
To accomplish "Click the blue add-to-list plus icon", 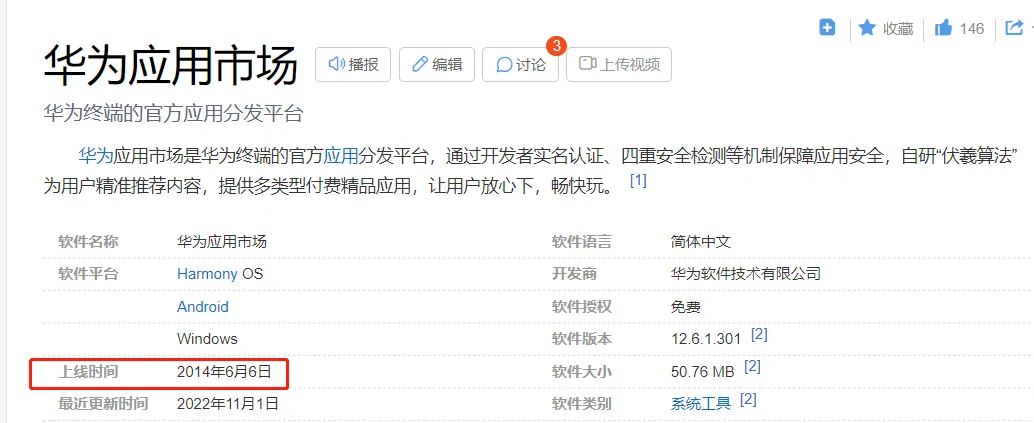I will [827, 28].
